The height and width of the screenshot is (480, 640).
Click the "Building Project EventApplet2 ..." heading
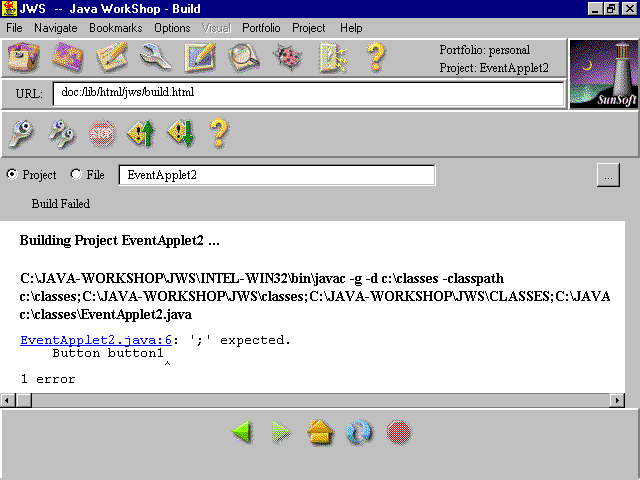pyautogui.click(x=120, y=240)
